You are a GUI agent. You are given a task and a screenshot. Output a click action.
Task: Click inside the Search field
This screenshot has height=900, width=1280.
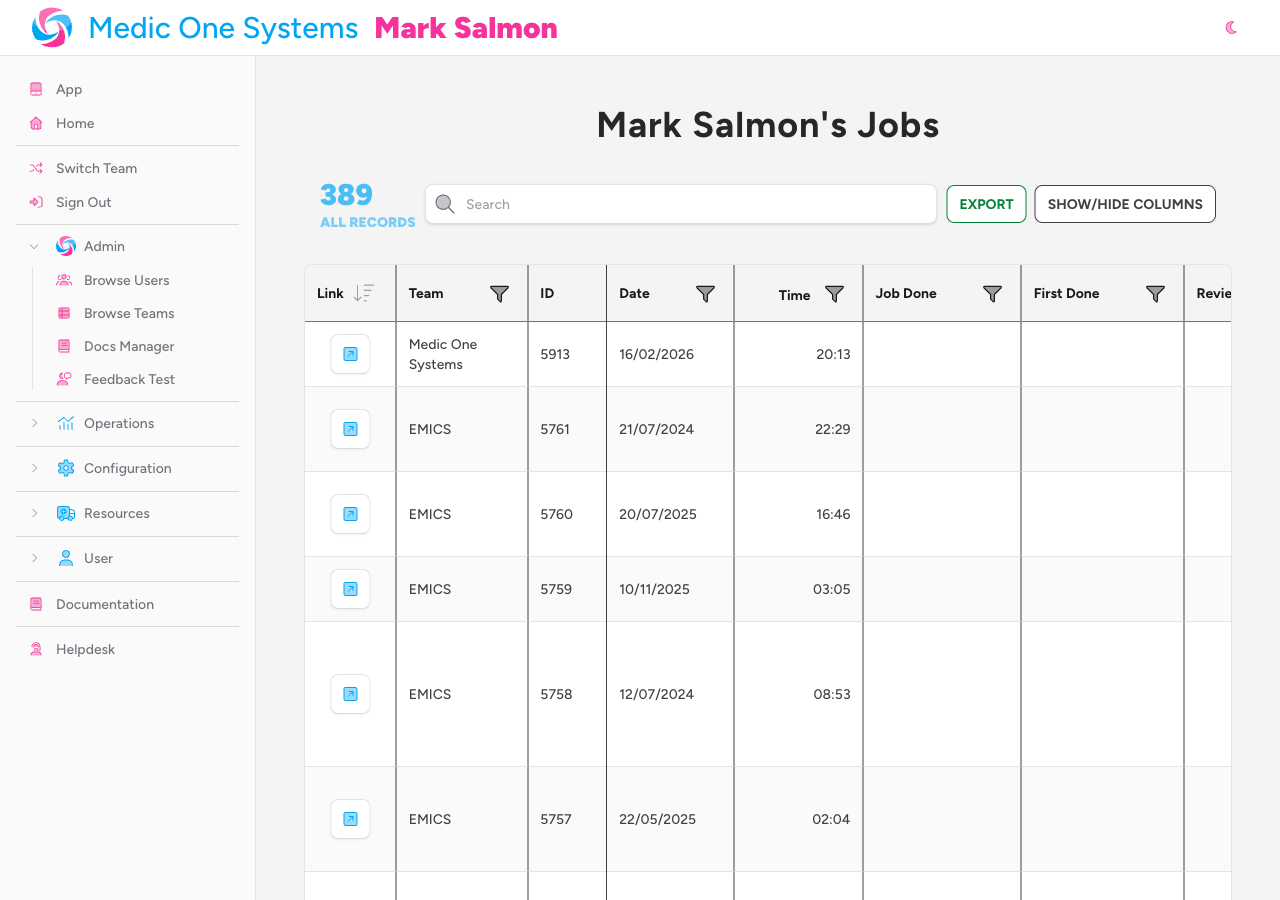click(680, 204)
